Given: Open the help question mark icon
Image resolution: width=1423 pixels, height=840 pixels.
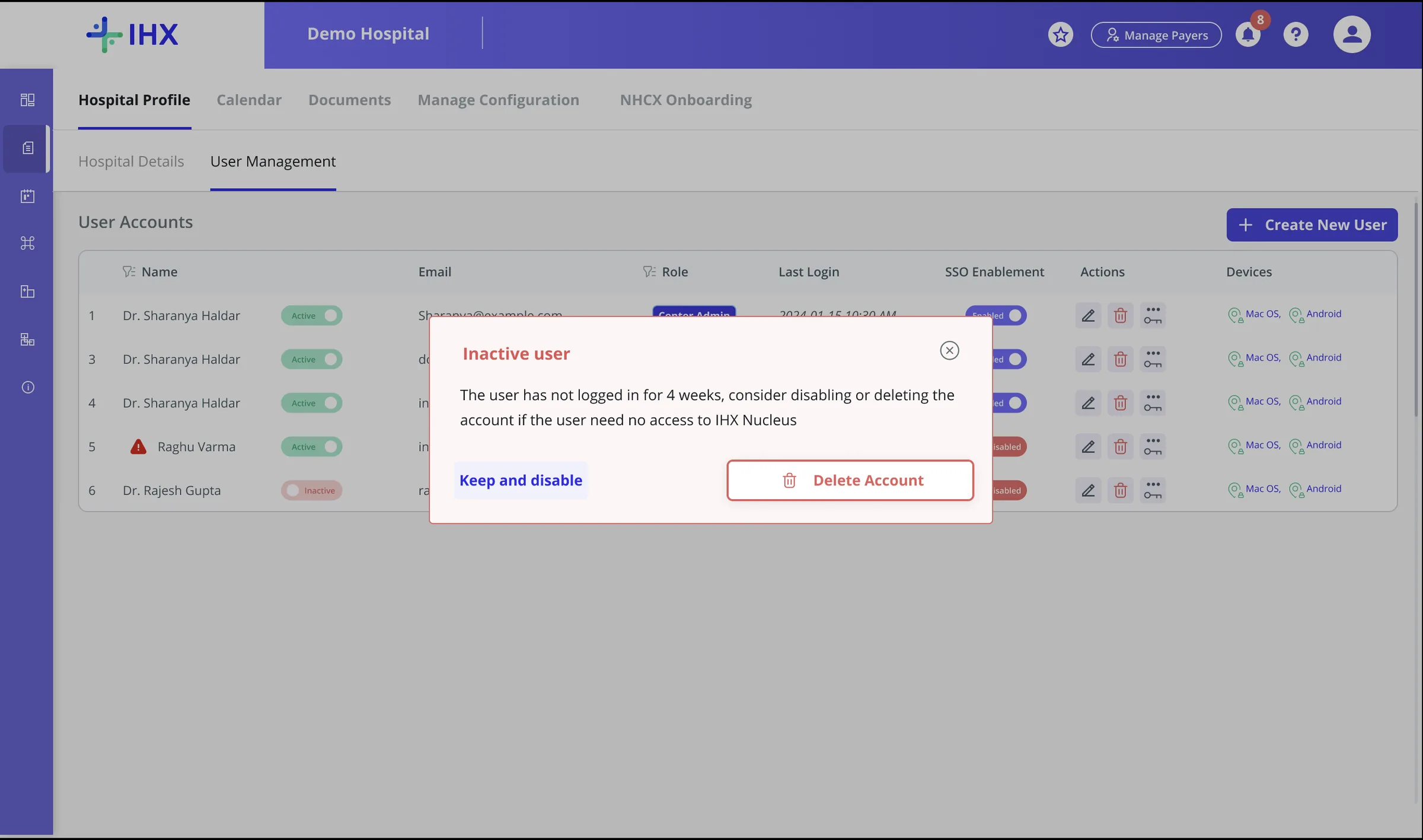Looking at the screenshot, I should click(1296, 34).
